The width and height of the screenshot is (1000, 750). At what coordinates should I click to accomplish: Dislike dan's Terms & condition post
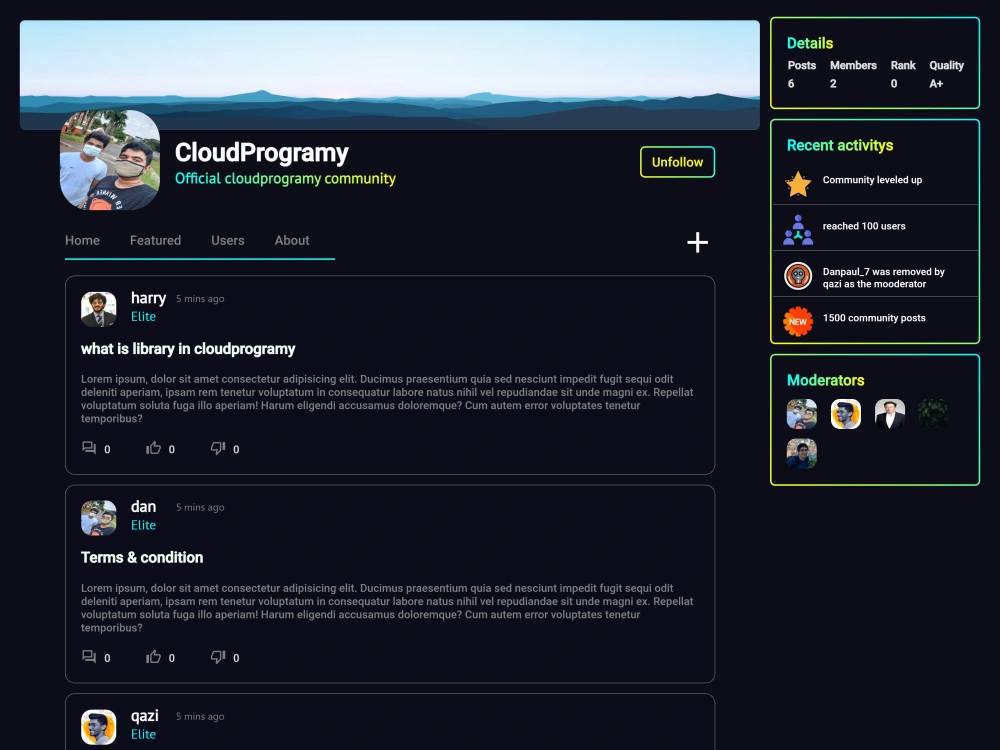[218, 657]
